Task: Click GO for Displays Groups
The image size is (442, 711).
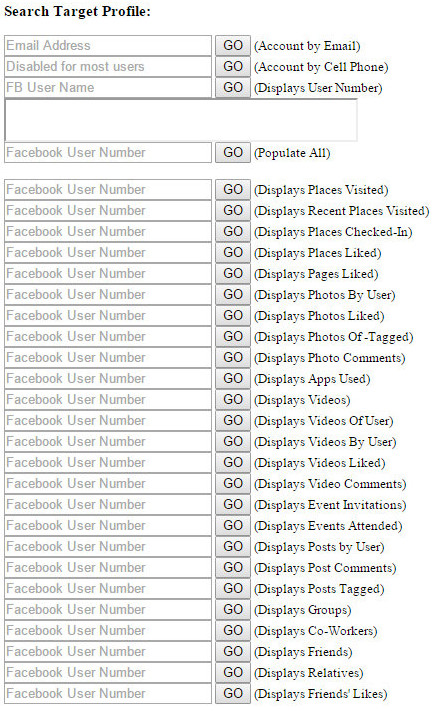Action: [x=233, y=609]
